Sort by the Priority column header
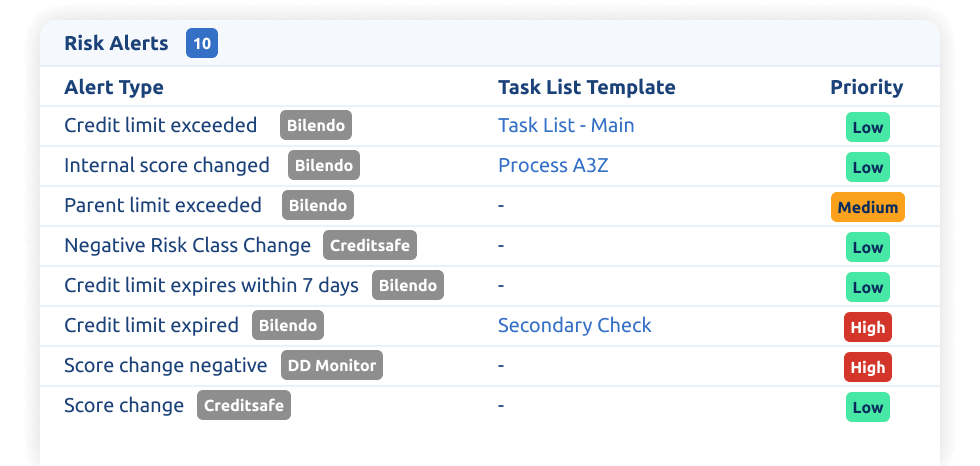This screenshot has height=466, width=980. pyautogui.click(x=866, y=87)
